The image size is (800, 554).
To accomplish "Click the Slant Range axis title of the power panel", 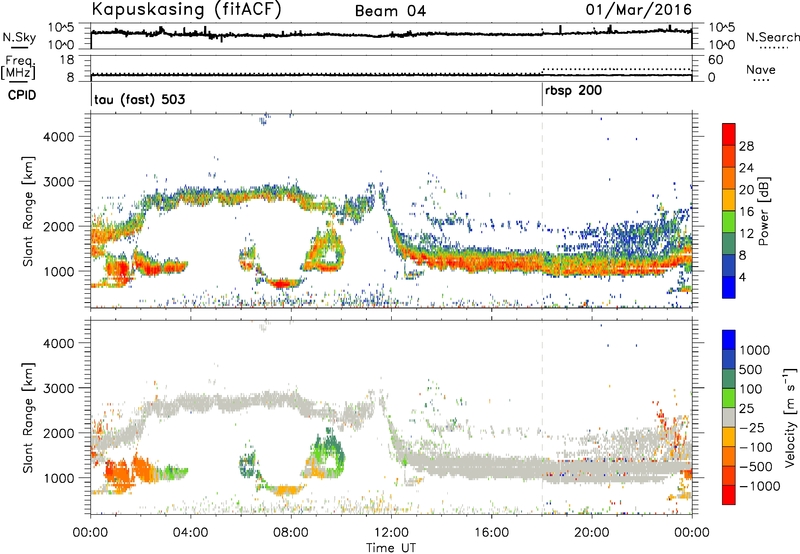I will 28,211.
